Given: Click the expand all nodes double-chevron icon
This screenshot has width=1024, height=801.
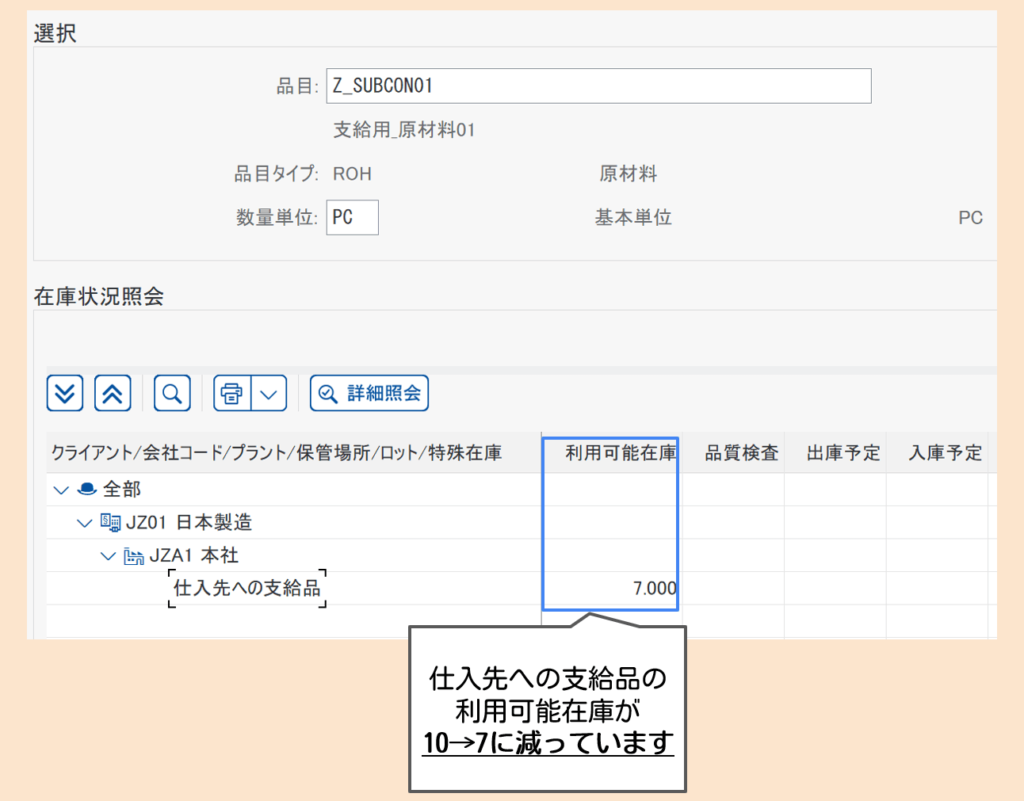Looking at the screenshot, I should coord(65,393).
